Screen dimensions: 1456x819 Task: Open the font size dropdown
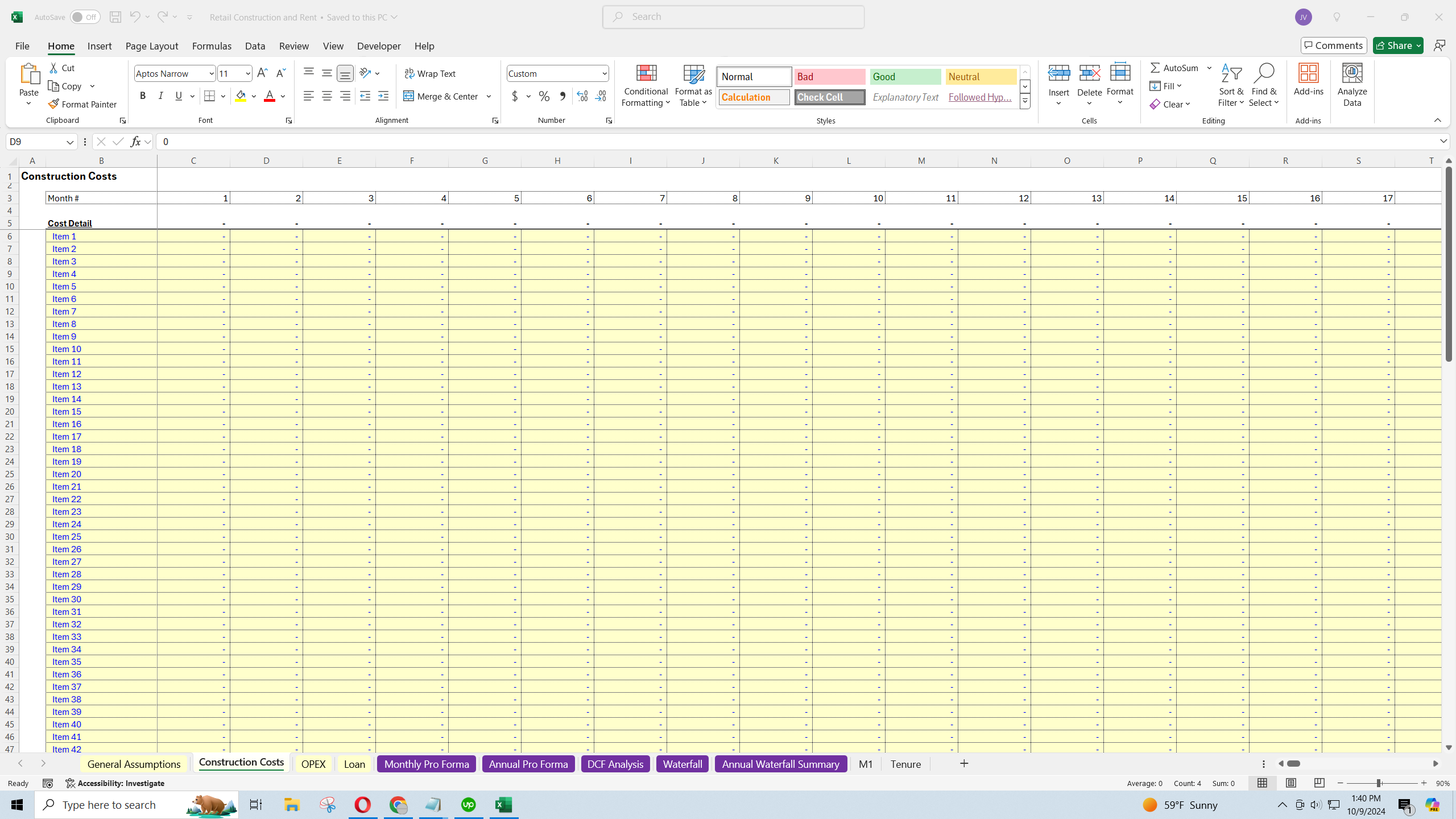(248, 73)
